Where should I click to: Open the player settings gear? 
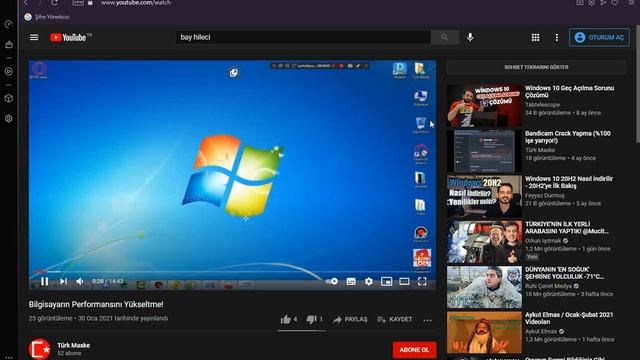pos(369,281)
